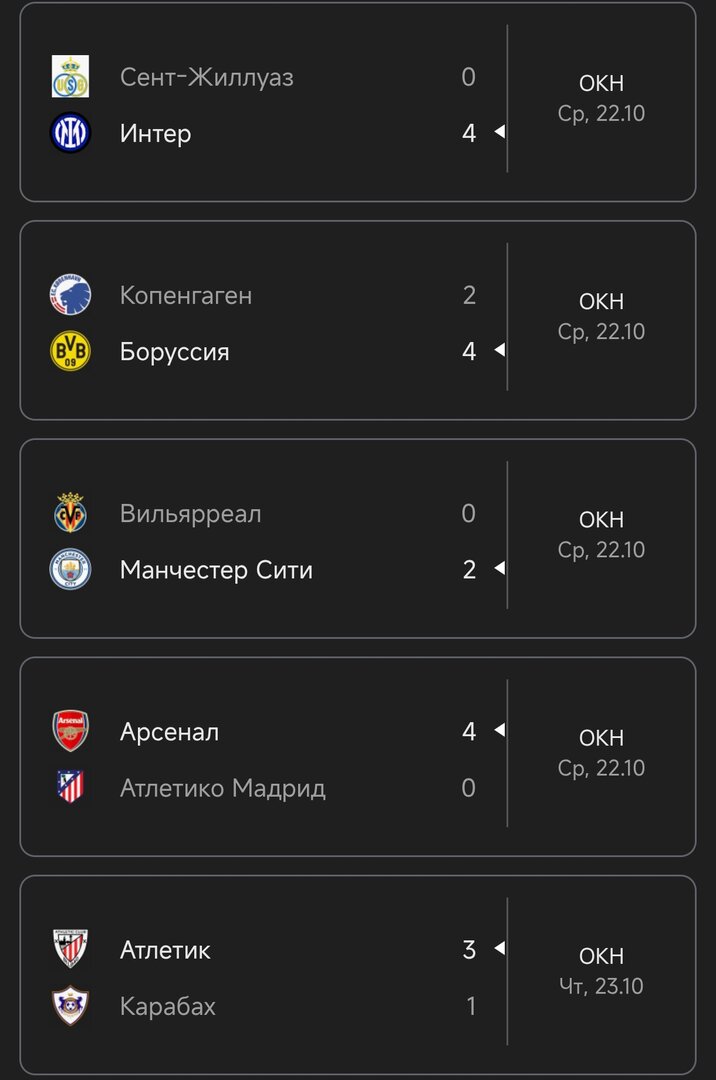The width and height of the screenshot is (716, 1080).
Task: Select the Borussia BVB logo
Action: [70, 351]
